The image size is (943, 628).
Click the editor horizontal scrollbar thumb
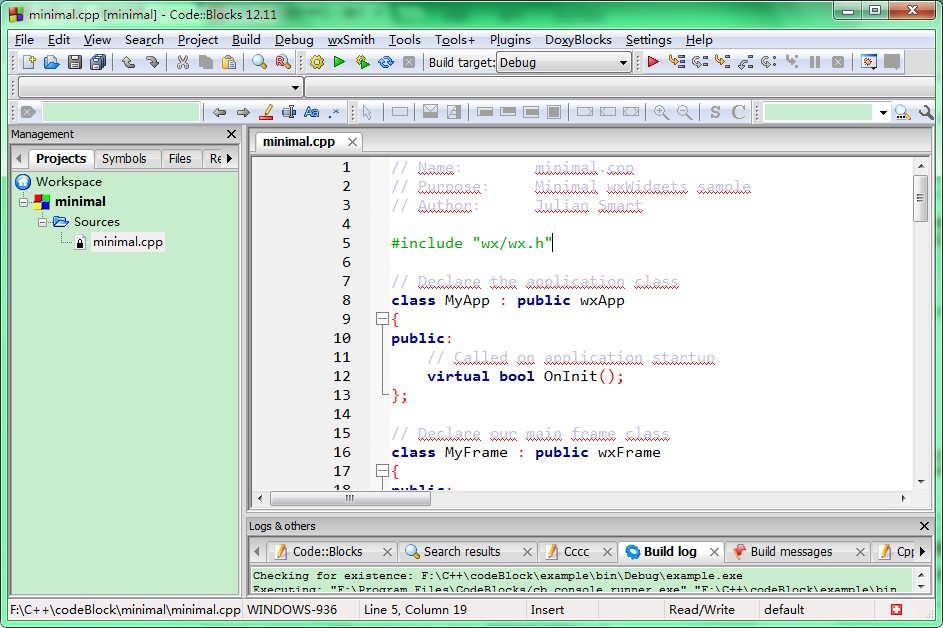350,498
